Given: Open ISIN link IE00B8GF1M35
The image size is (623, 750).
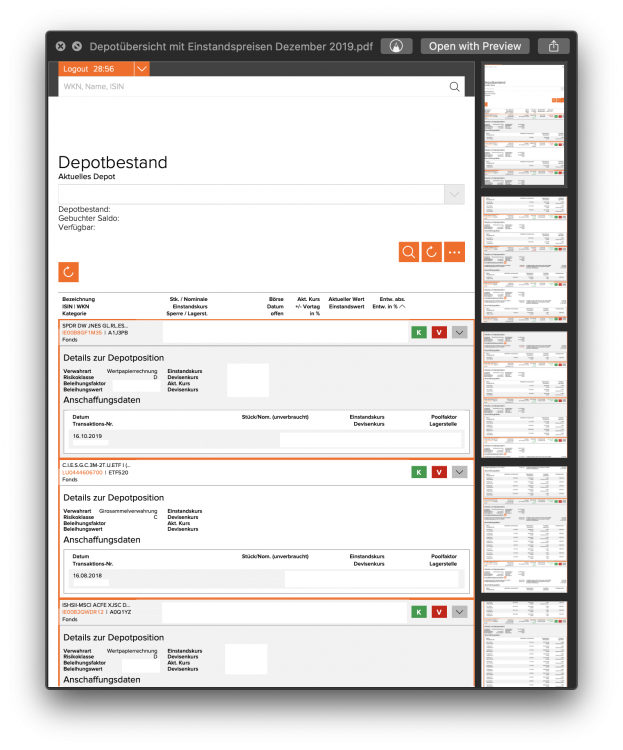Looking at the screenshot, I should pos(82,333).
